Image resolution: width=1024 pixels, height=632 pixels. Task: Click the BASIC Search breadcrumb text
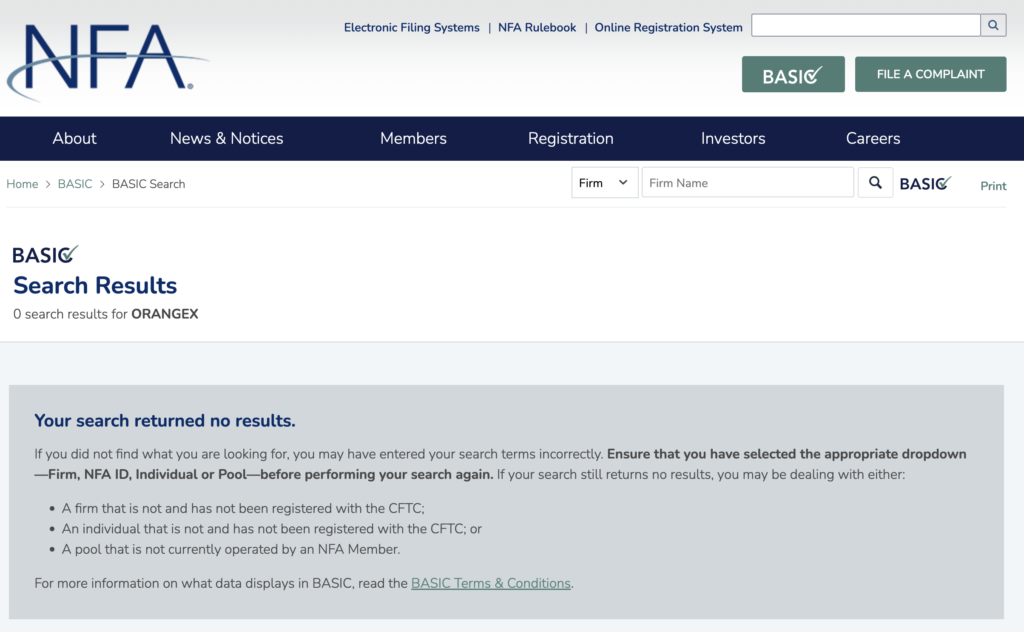pyautogui.click(x=148, y=184)
